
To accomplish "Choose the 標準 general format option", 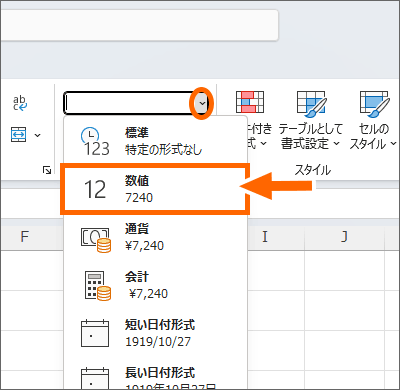I will [x=155, y=141].
